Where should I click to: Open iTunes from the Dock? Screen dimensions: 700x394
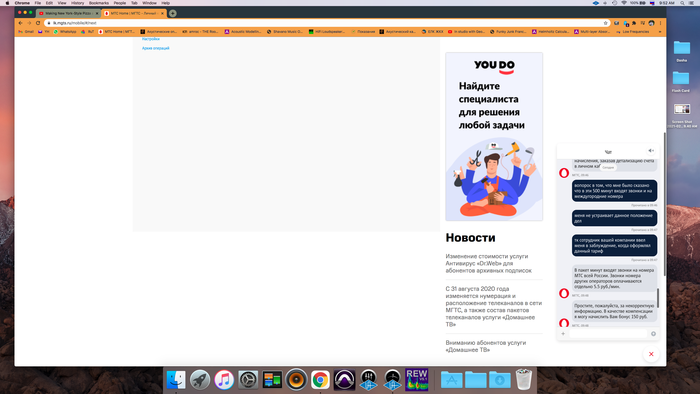click(x=224, y=380)
